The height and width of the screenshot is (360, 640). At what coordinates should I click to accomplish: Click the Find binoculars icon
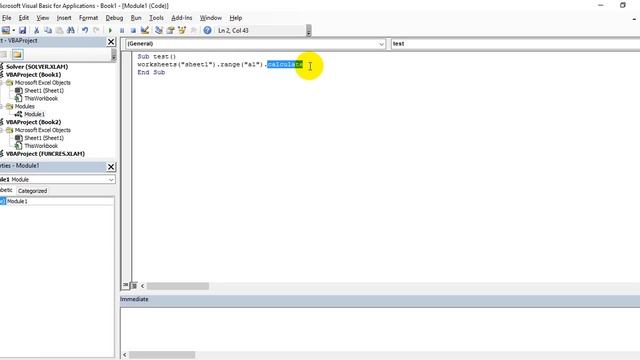(x=71, y=30)
